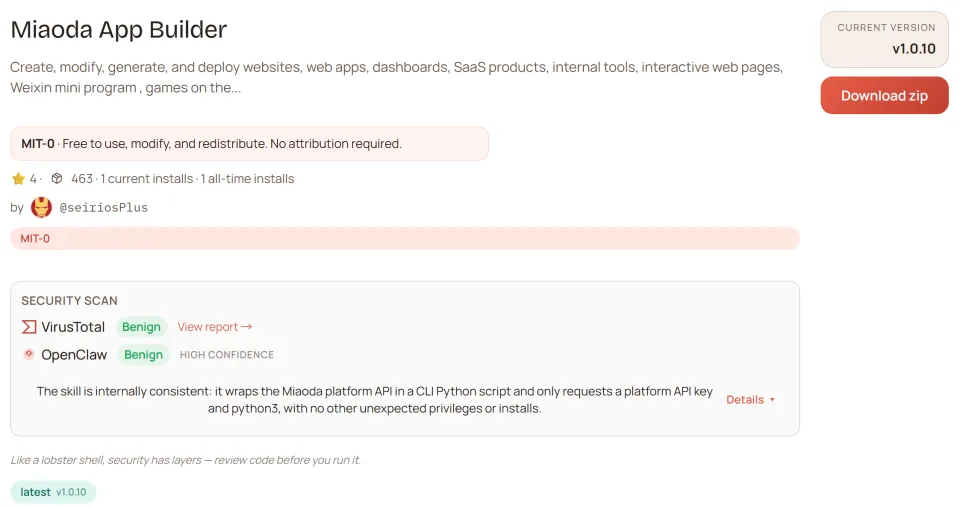Viewport: 960px width, 507px height.
Task: Open the VirusTotal View report link
Action: pos(214,327)
